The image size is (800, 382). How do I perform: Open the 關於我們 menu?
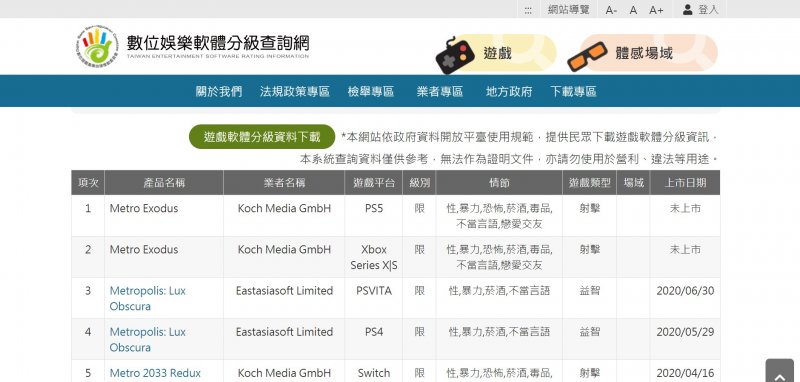click(219, 92)
